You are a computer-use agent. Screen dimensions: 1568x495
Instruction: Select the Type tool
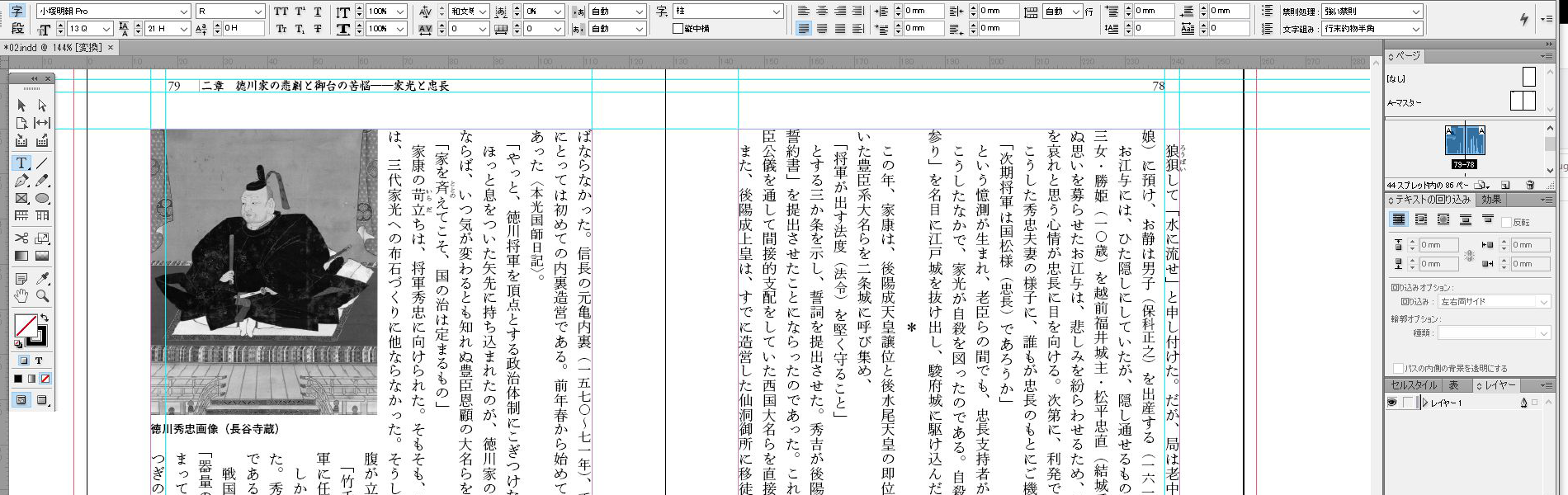pyautogui.click(x=21, y=163)
